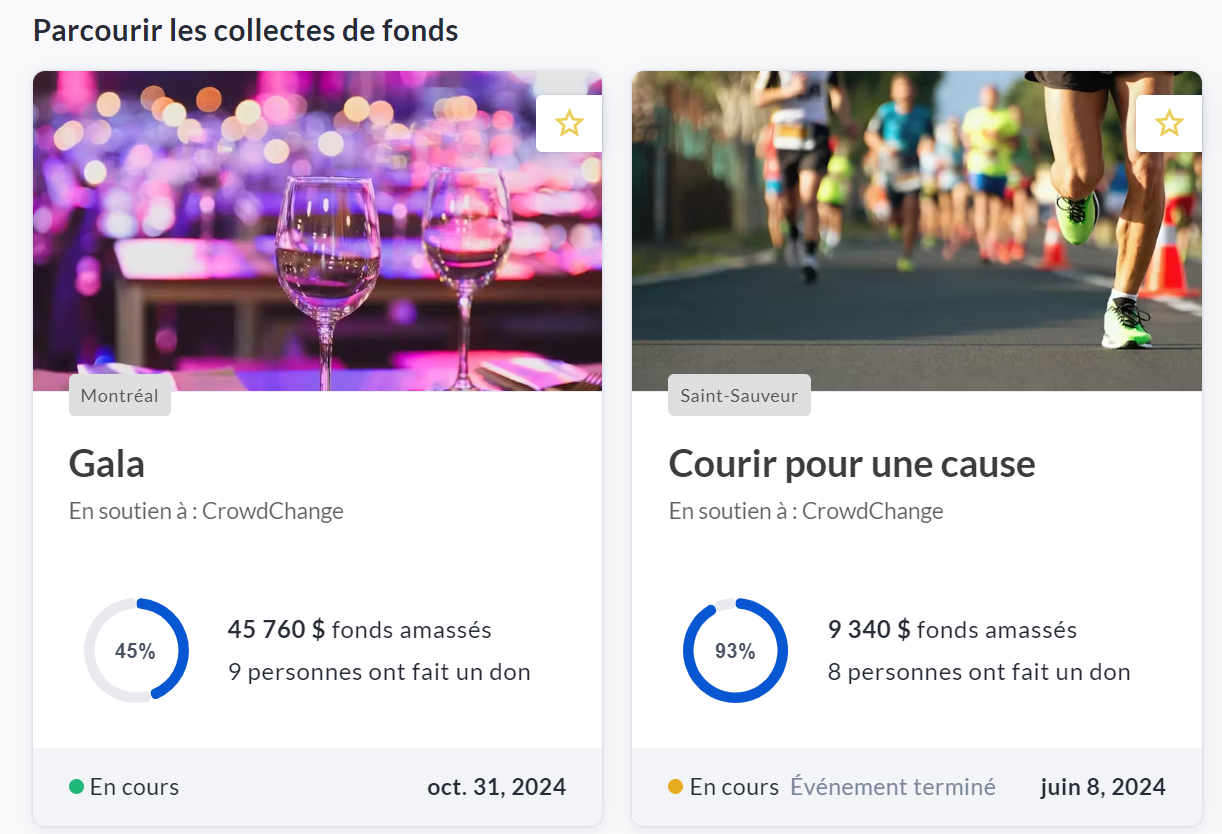Open the runners race image

[x=916, y=230]
